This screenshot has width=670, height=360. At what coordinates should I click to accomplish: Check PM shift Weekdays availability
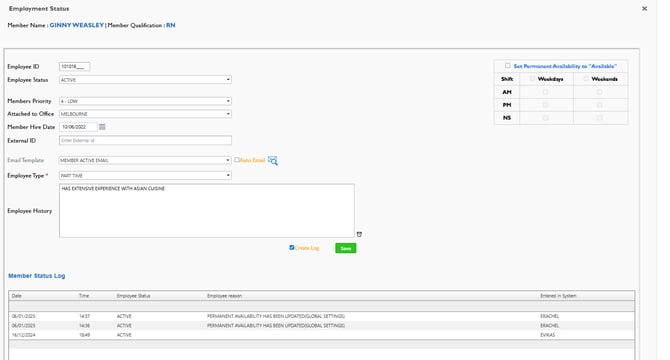[545, 105]
